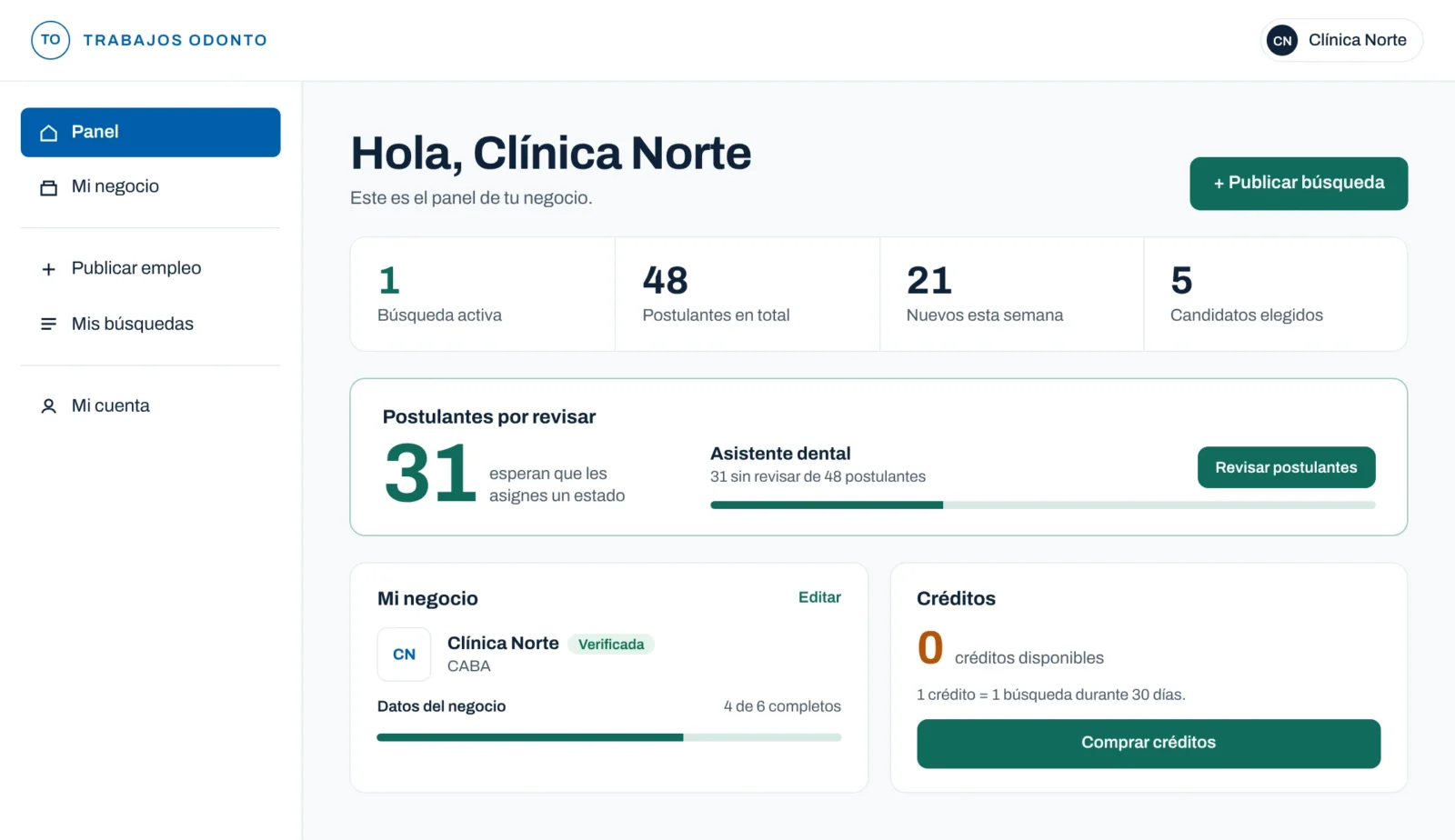Click the Hola, Clínica Norte heading

(x=551, y=153)
